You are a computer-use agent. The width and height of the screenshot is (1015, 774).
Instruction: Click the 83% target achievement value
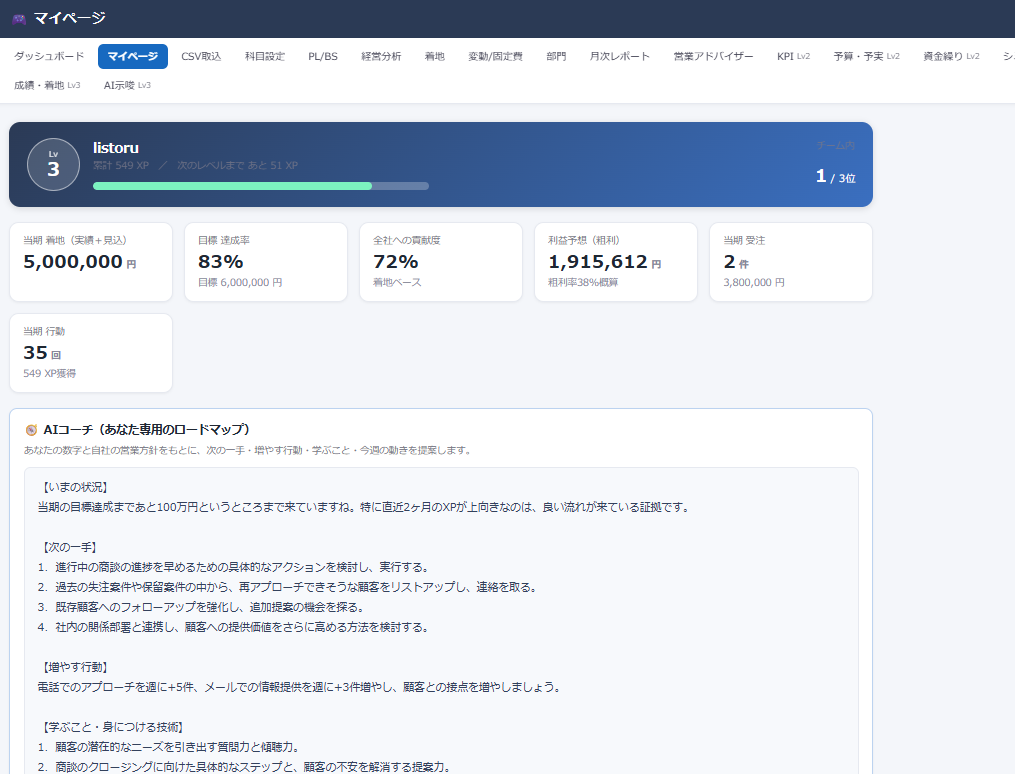pyautogui.click(x=221, y=261)
